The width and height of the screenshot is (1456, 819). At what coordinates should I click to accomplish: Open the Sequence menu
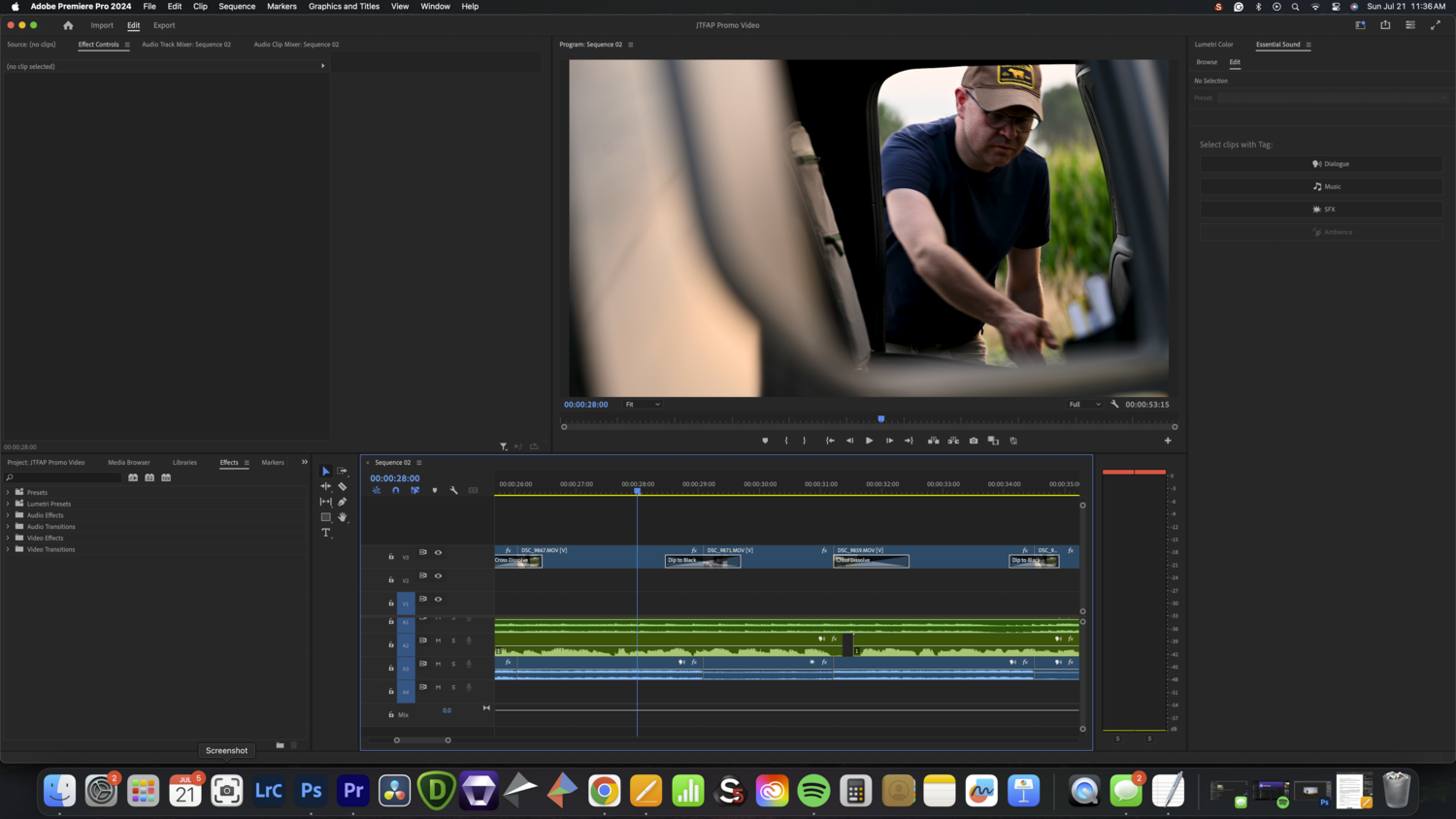tap(237, 7)
